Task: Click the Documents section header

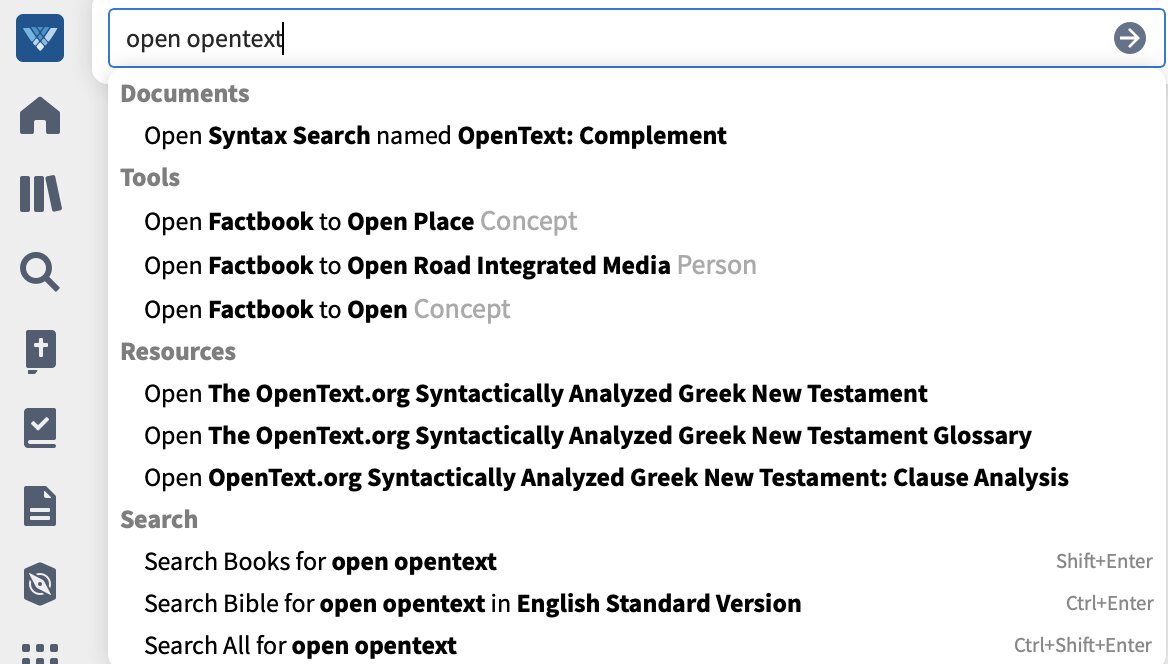Action: (x=185, y=94)
